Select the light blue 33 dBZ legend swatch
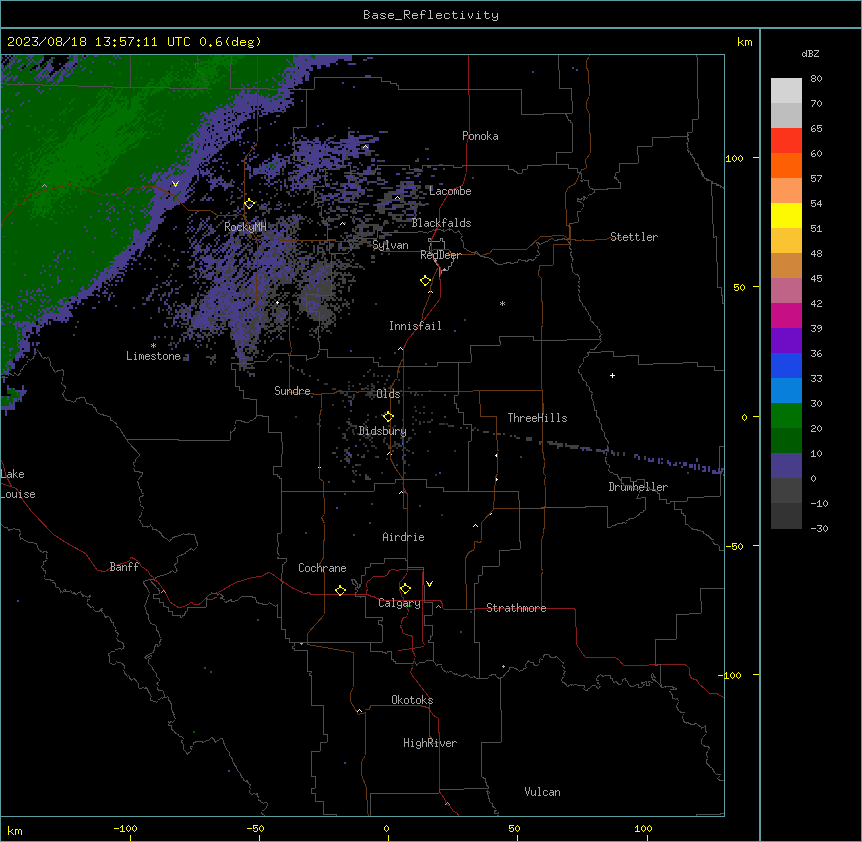This screenshot has height=842, width=862. (786, 390)
